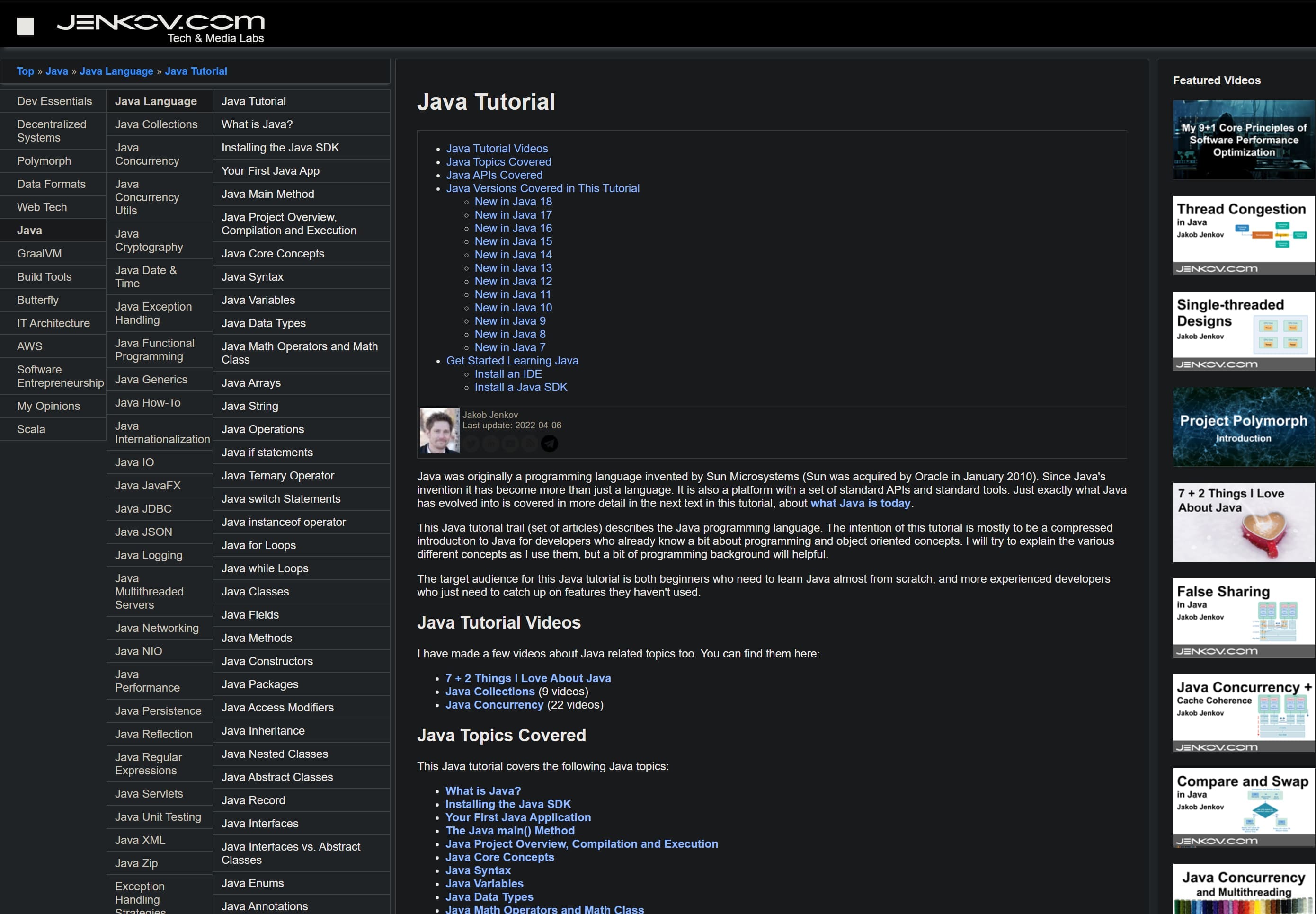Click the white square icon in the header
The image size is (1316, 914).
pos(25,25)
